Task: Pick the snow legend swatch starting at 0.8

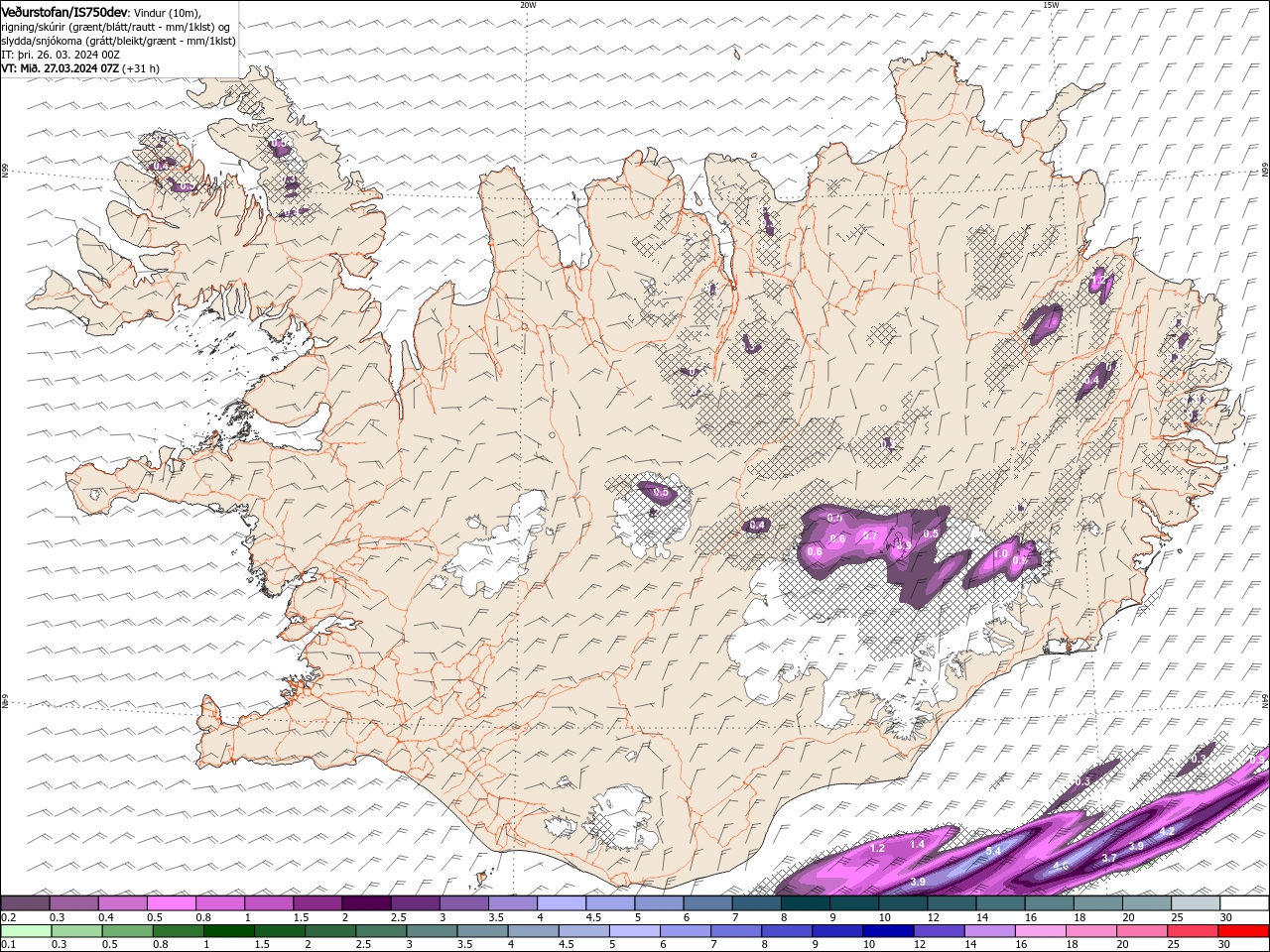Action: pos(220,903)
